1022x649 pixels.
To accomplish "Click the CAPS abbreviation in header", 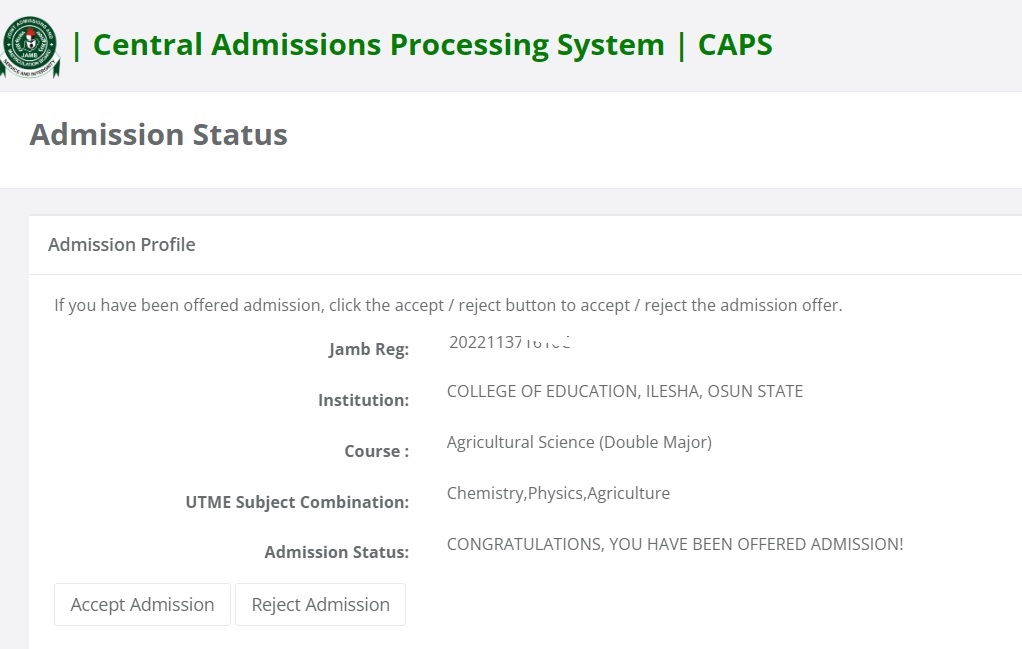I will click(x=735, y=45).
